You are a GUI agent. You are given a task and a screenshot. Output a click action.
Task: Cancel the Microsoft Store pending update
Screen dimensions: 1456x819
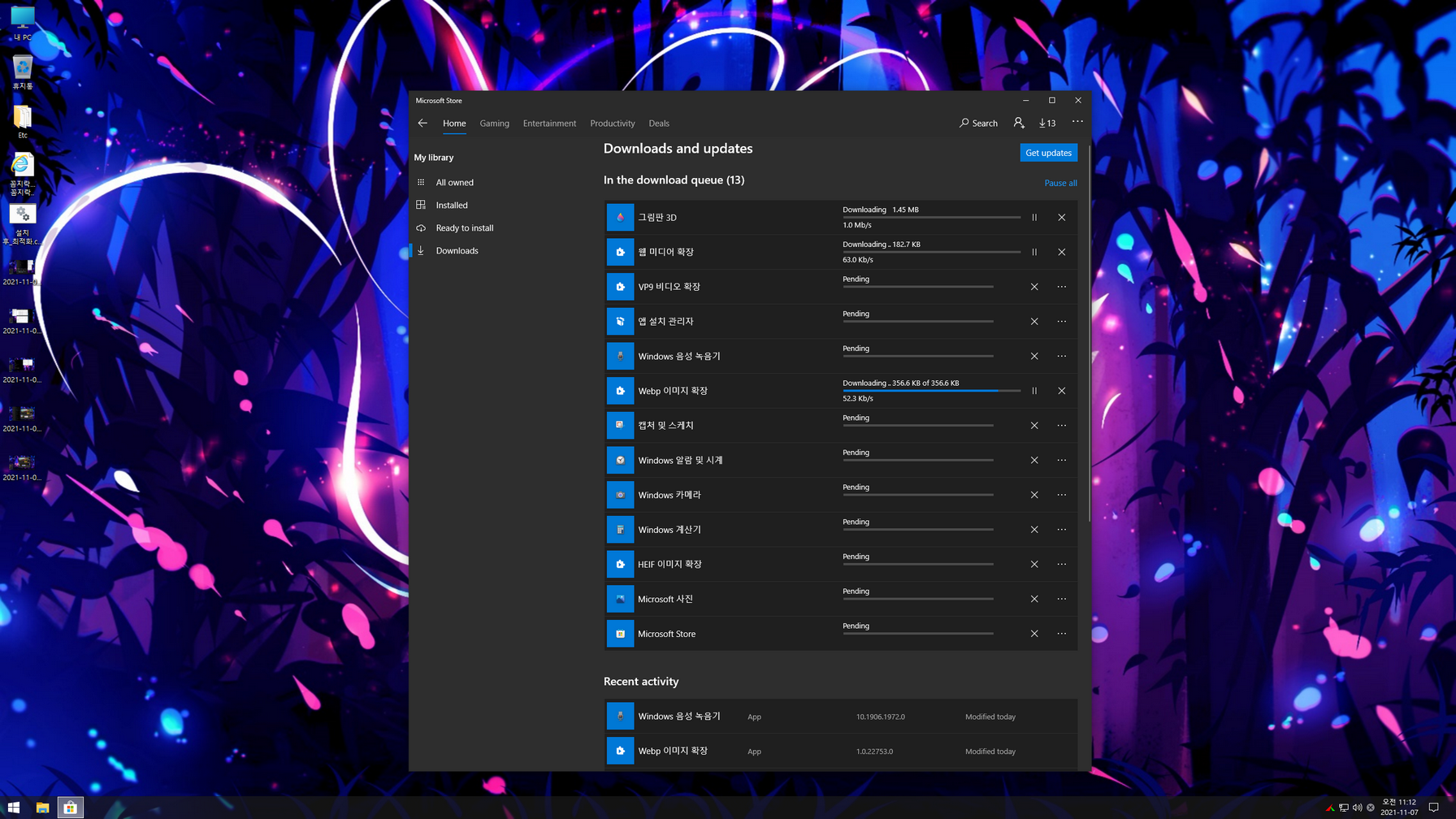pyautogui.click(x=1034, y=634)
